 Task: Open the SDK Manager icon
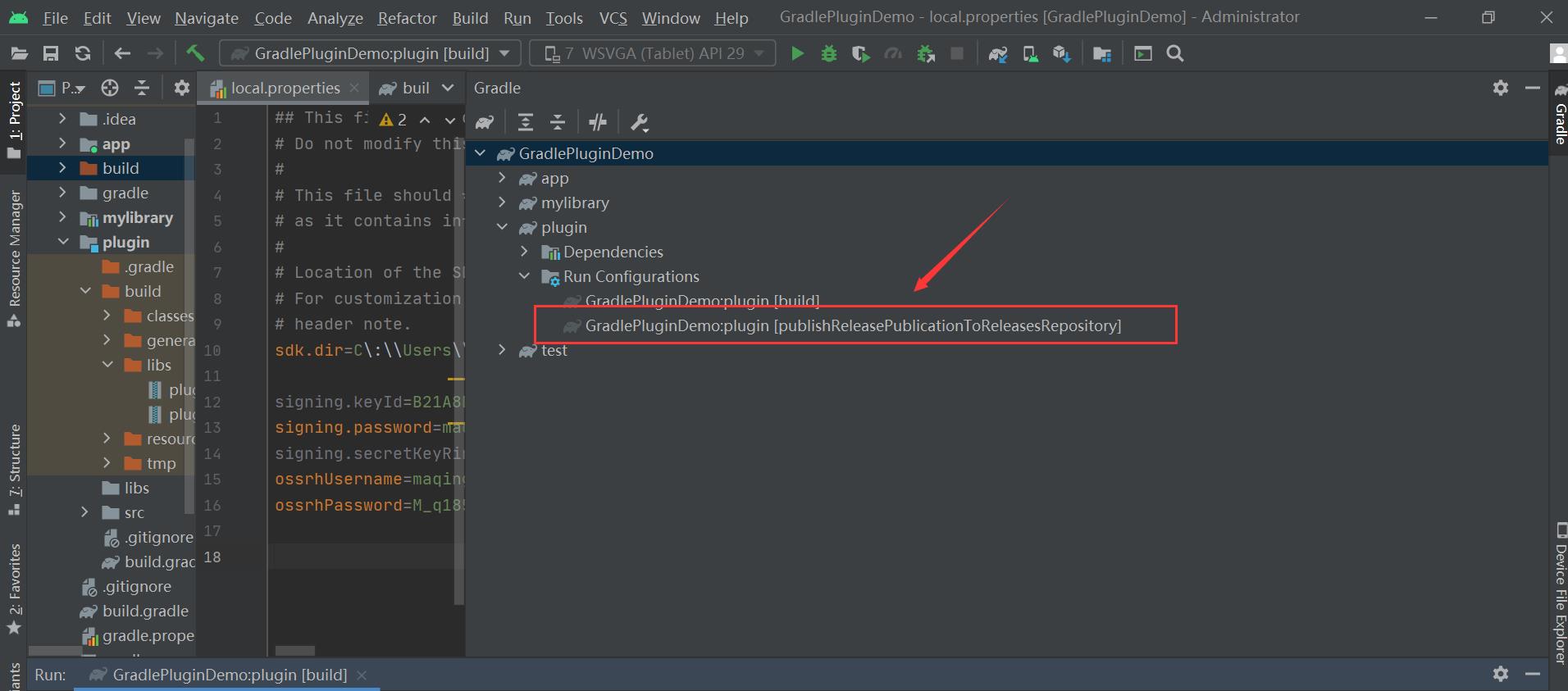(1062, 54)
